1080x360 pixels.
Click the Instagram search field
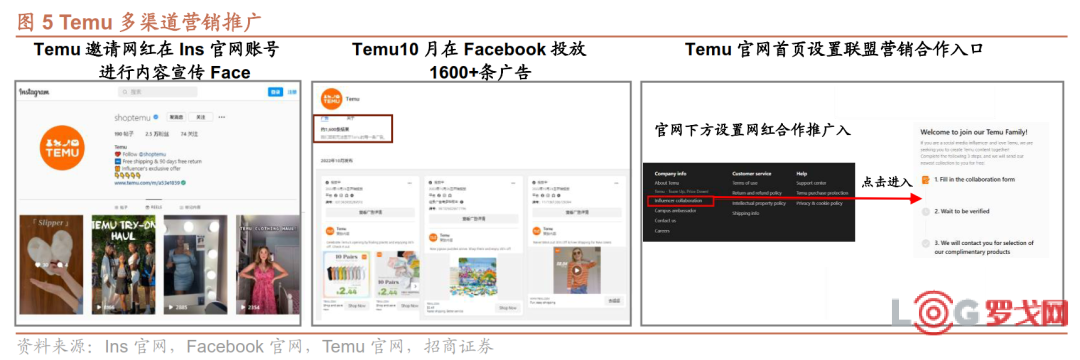[x=158, y=92]
